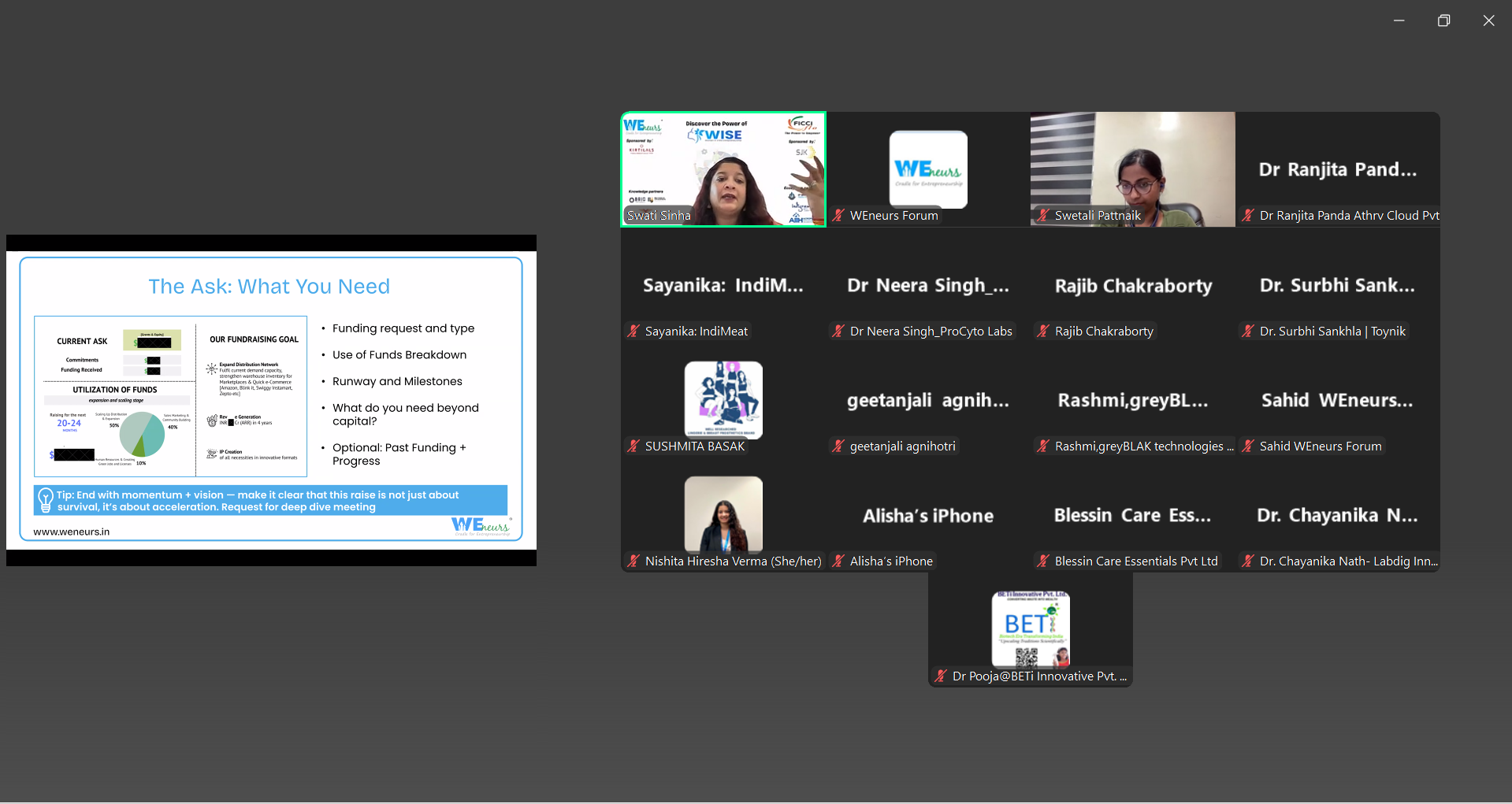Click the muted mic icon beside WEneurs Forum
Viewport: 1512px width, 804px height.
[838, 215]
